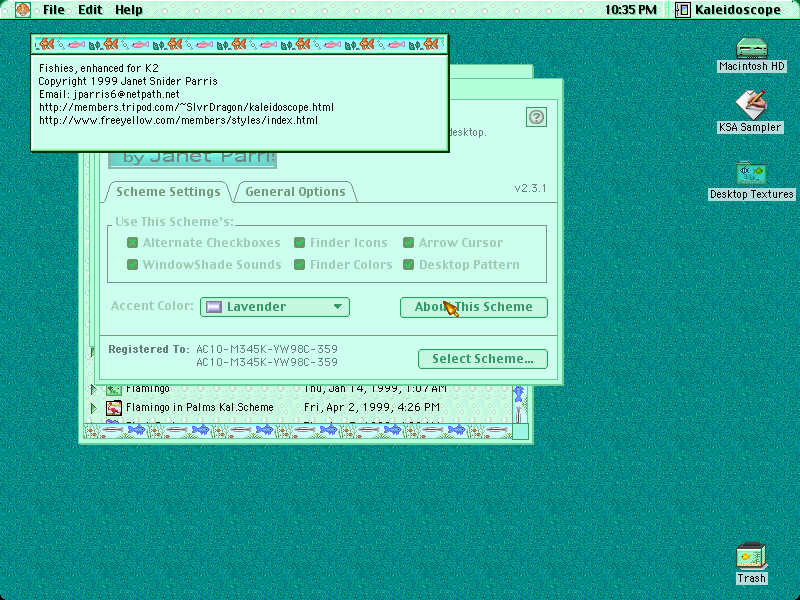Click the Lavender accent color swatch

click(214, 307)
